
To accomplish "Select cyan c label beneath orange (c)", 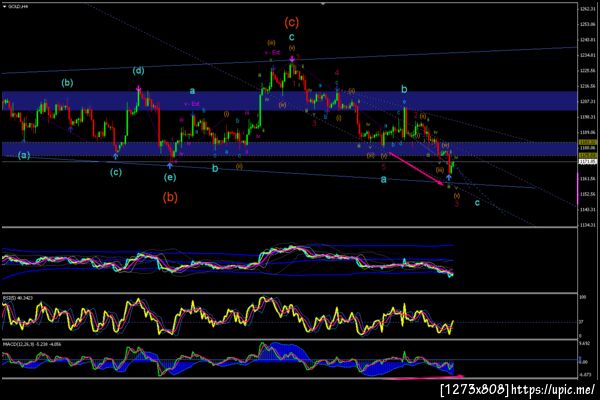I will 292,37.
